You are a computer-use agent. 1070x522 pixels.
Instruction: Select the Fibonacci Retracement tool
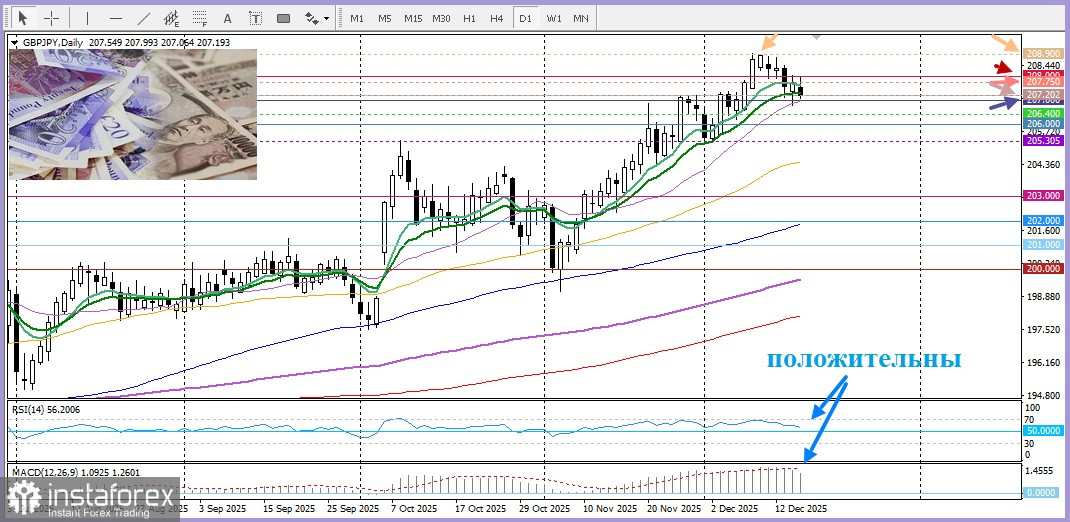tap(200, 18)
